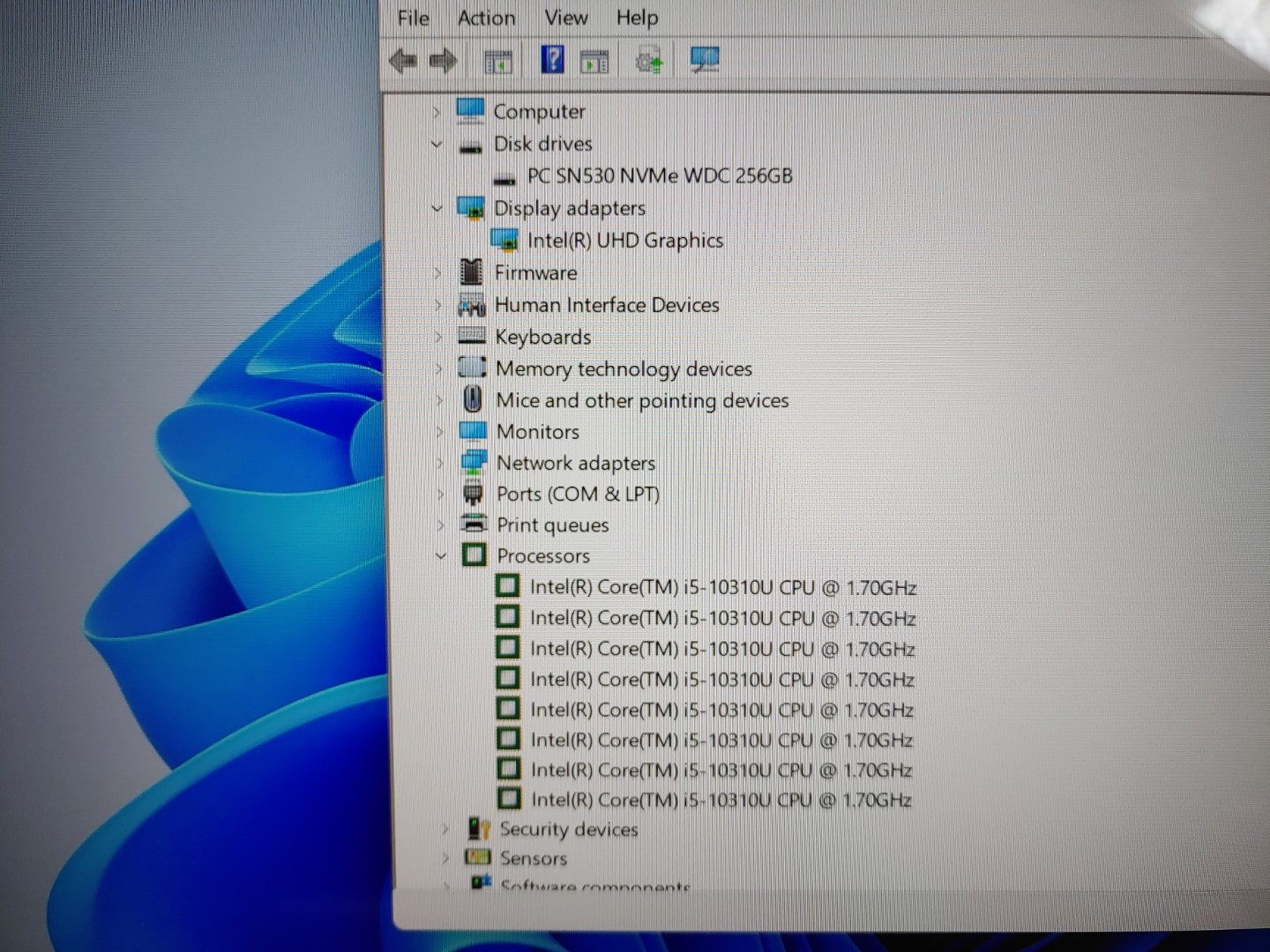
Task: Select the Processors category icon
Action: click(474, 554)
